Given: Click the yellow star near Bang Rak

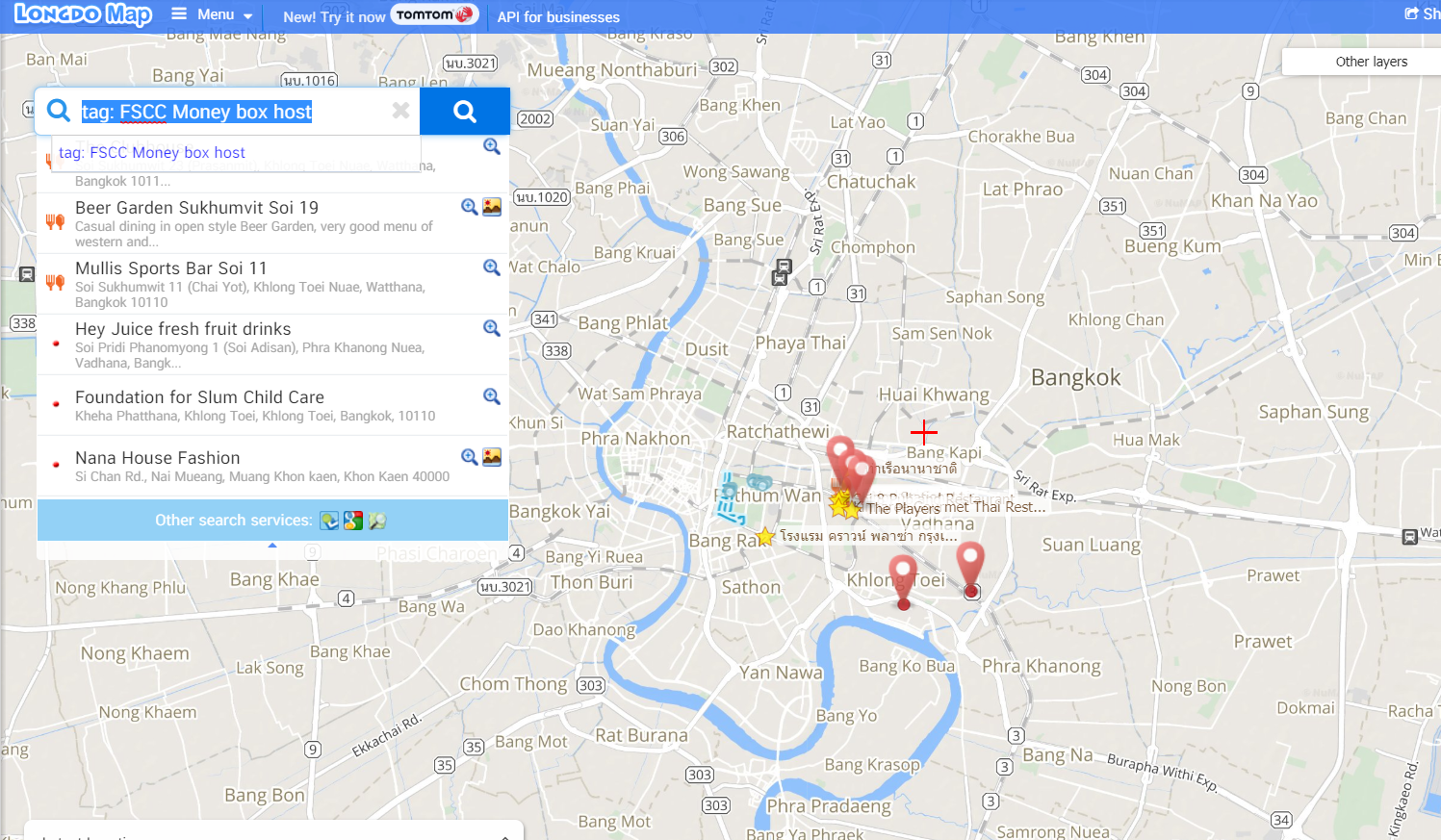Looking at the screenshot, I should 765,537.
